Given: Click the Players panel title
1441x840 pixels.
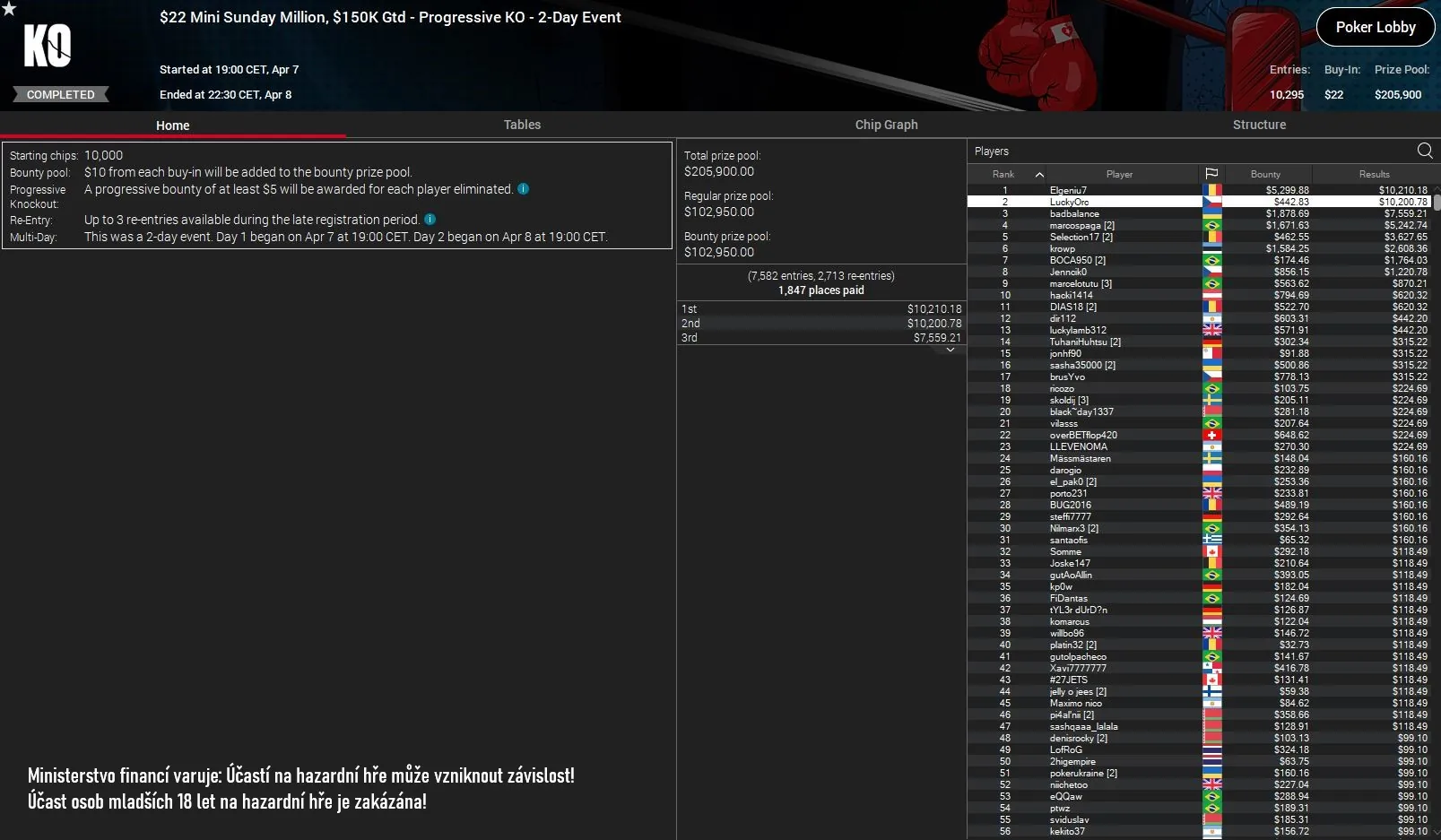Looking at the screenshot, I should [x=992, y=152].
